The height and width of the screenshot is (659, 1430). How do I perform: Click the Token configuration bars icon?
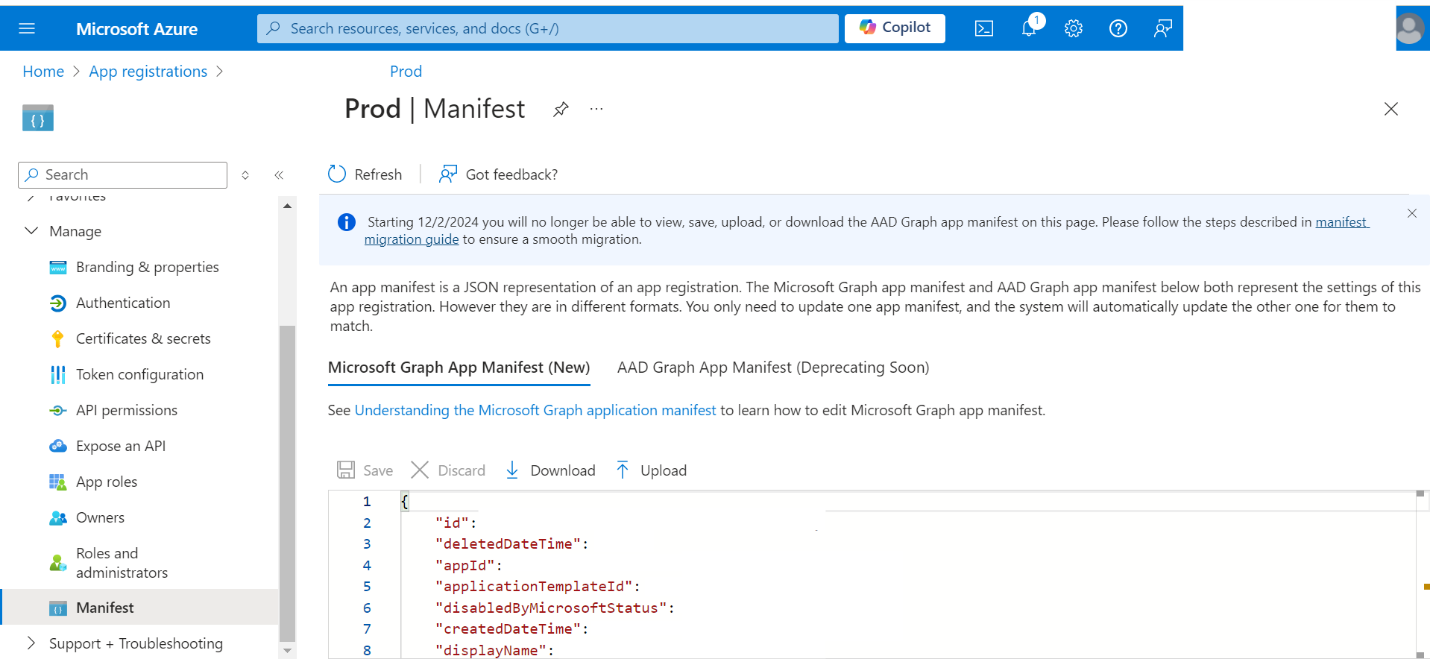(58, 375)
